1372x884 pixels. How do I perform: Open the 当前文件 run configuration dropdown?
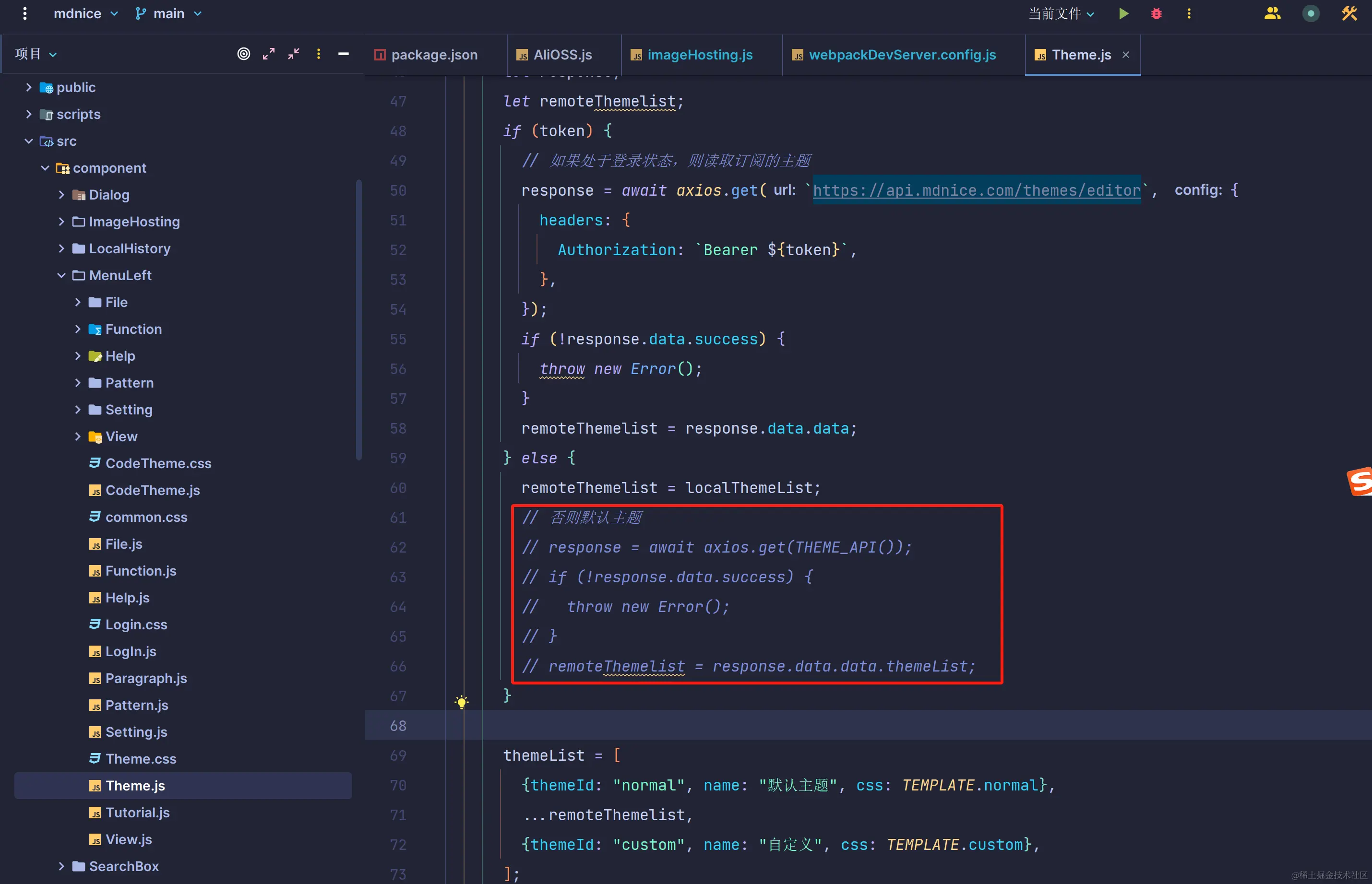1061,13
